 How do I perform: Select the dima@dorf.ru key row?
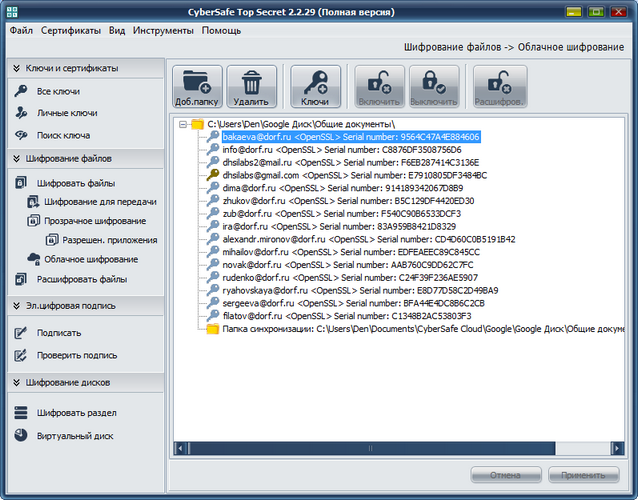pos(343,188)
